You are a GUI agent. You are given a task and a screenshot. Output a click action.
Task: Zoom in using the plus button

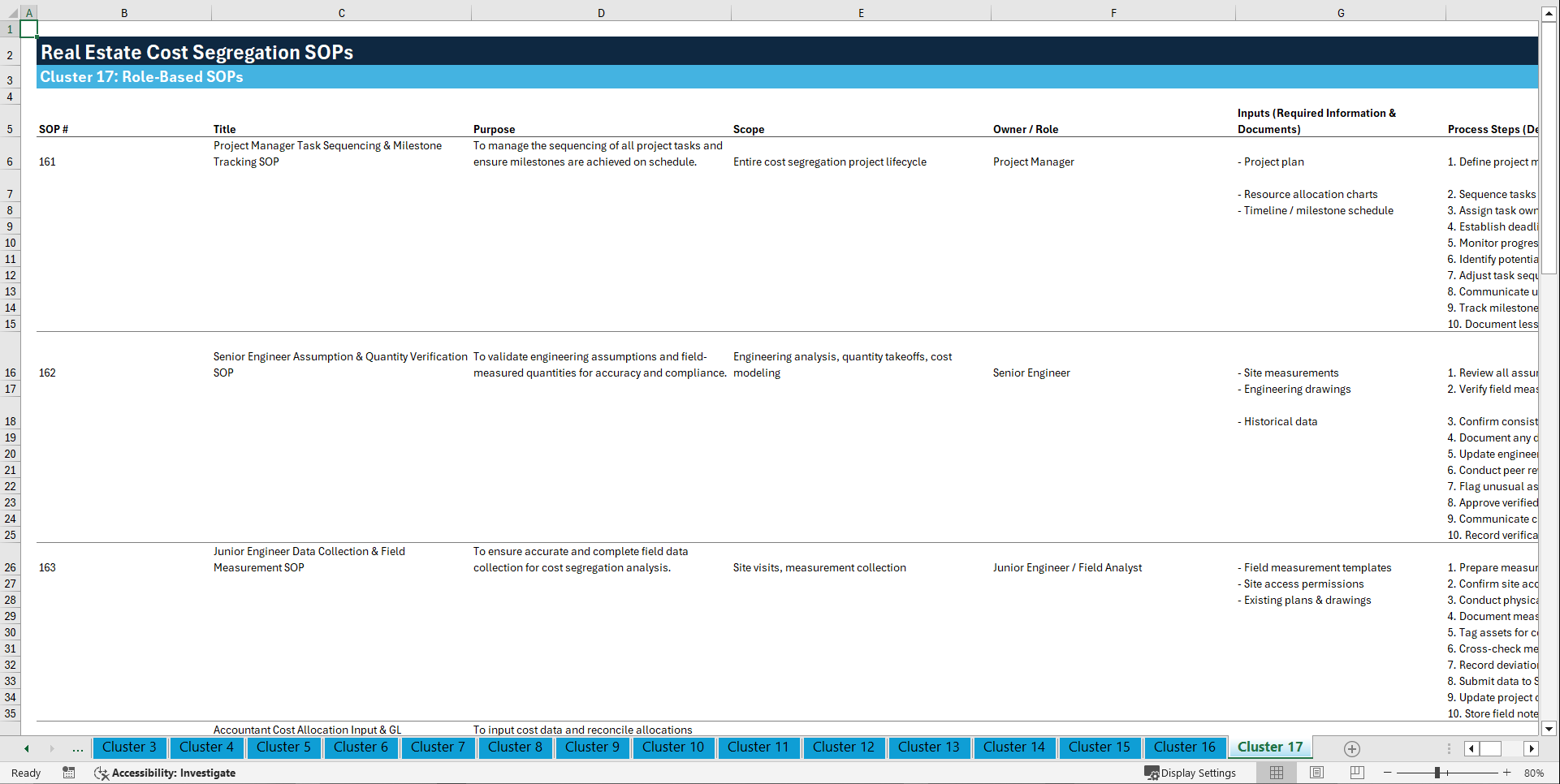[x=1507, y=773]
